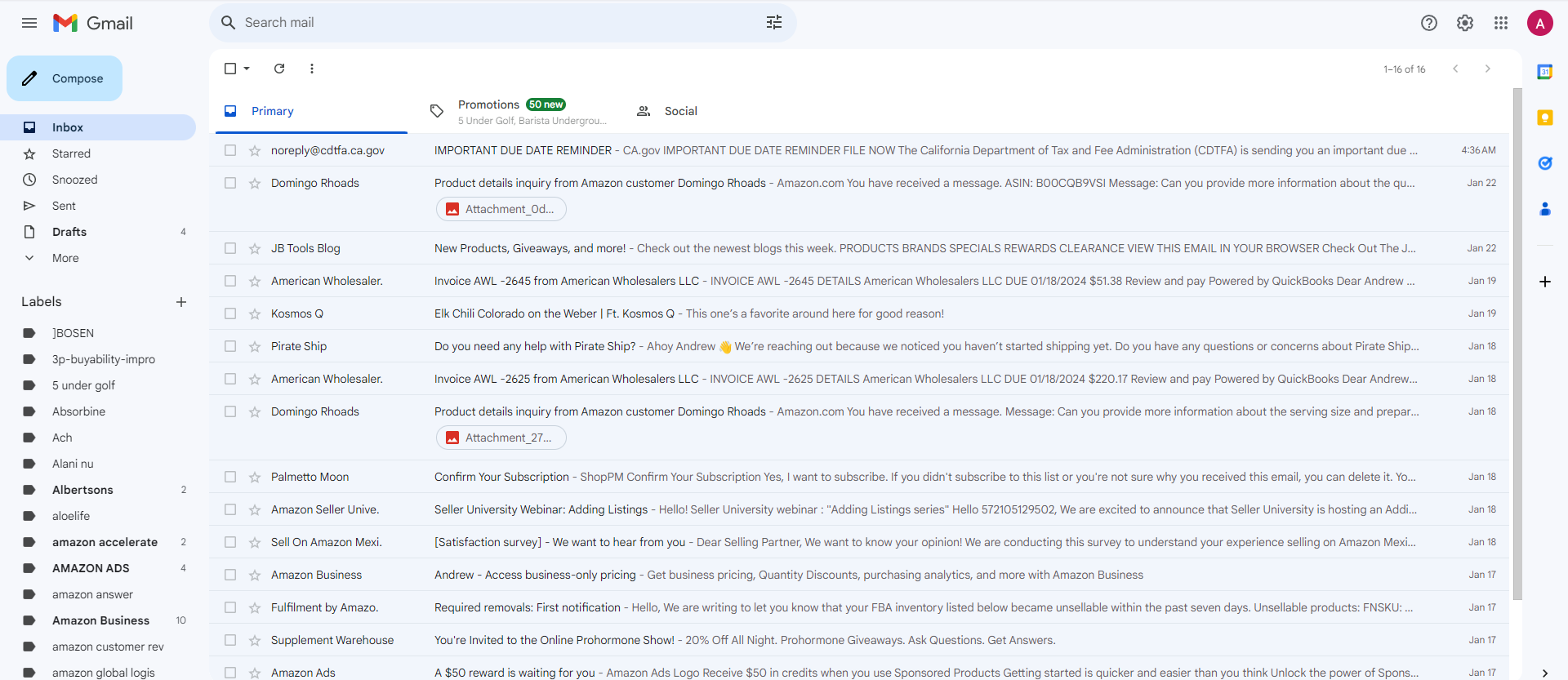Check the Kosmos Q email

(x=230, y=313)
